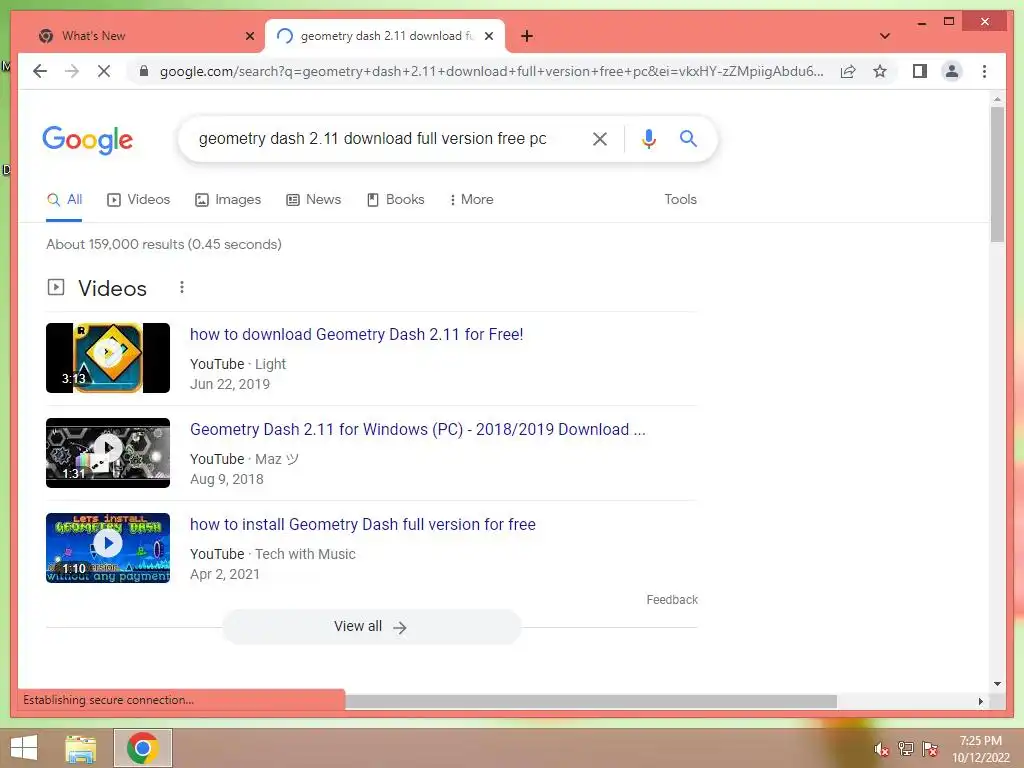Image resolution: width=1024 pixels, height=768 pixels.
Task: Clear the search query with X
Action: click(600, 138)
